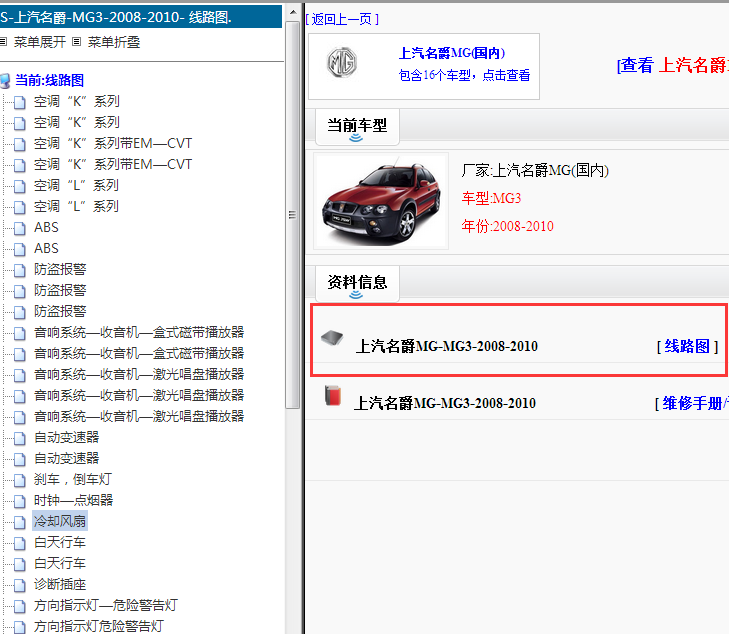Viewport: 729px width, 634px height.
Task: Select the 当前:线路图 root node
Action: pos(49,80)
